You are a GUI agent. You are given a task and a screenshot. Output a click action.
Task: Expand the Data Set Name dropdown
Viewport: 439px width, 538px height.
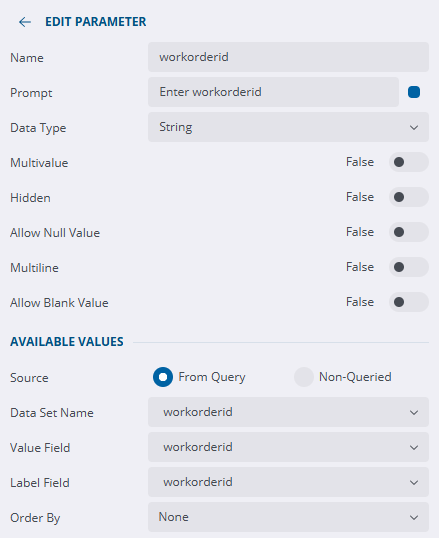[x=288, y=412]
